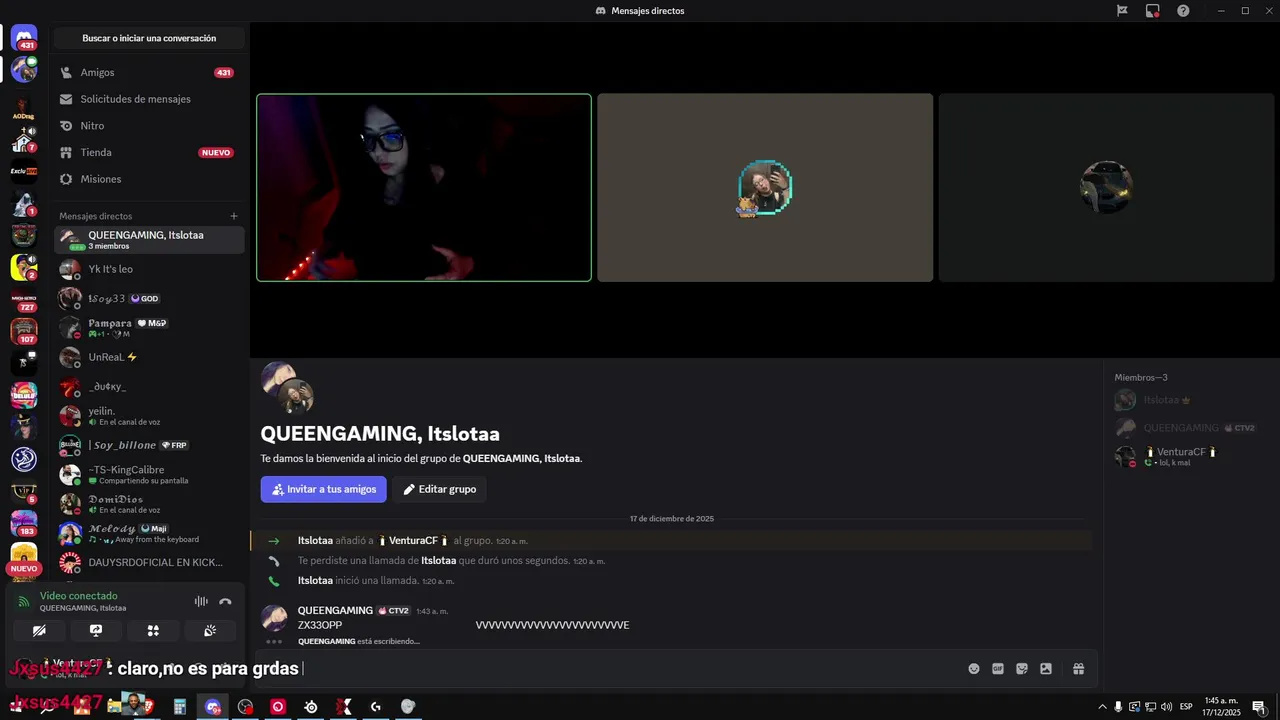Open Logitech G Hub from the taskbar
This screenshot has width=1280, height=720.
pyautogui.click(x=376, y=707)
